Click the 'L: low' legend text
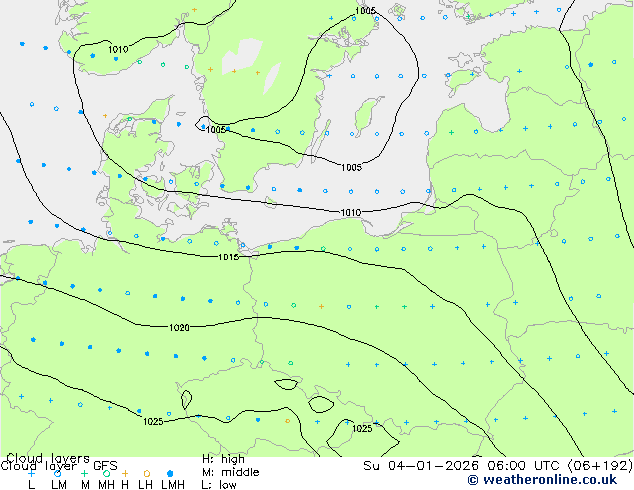This screenshot has height=490, width=634. (219, 484)
